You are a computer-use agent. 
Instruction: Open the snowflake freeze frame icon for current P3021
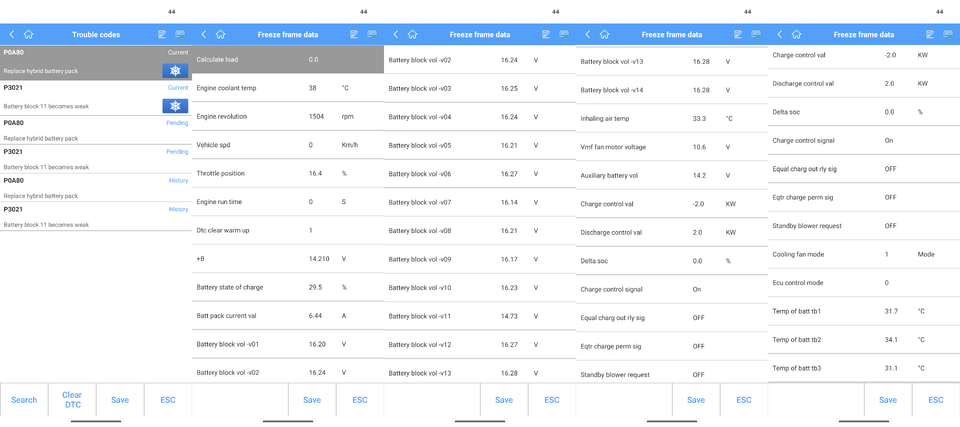point(175,106)
